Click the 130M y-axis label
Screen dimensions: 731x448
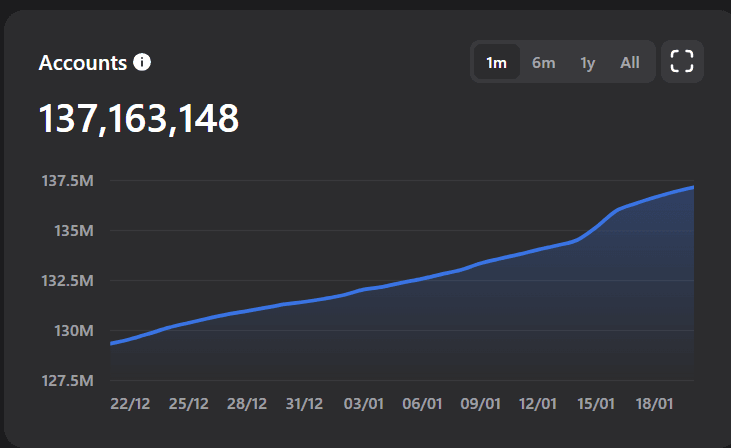(73, 331)
